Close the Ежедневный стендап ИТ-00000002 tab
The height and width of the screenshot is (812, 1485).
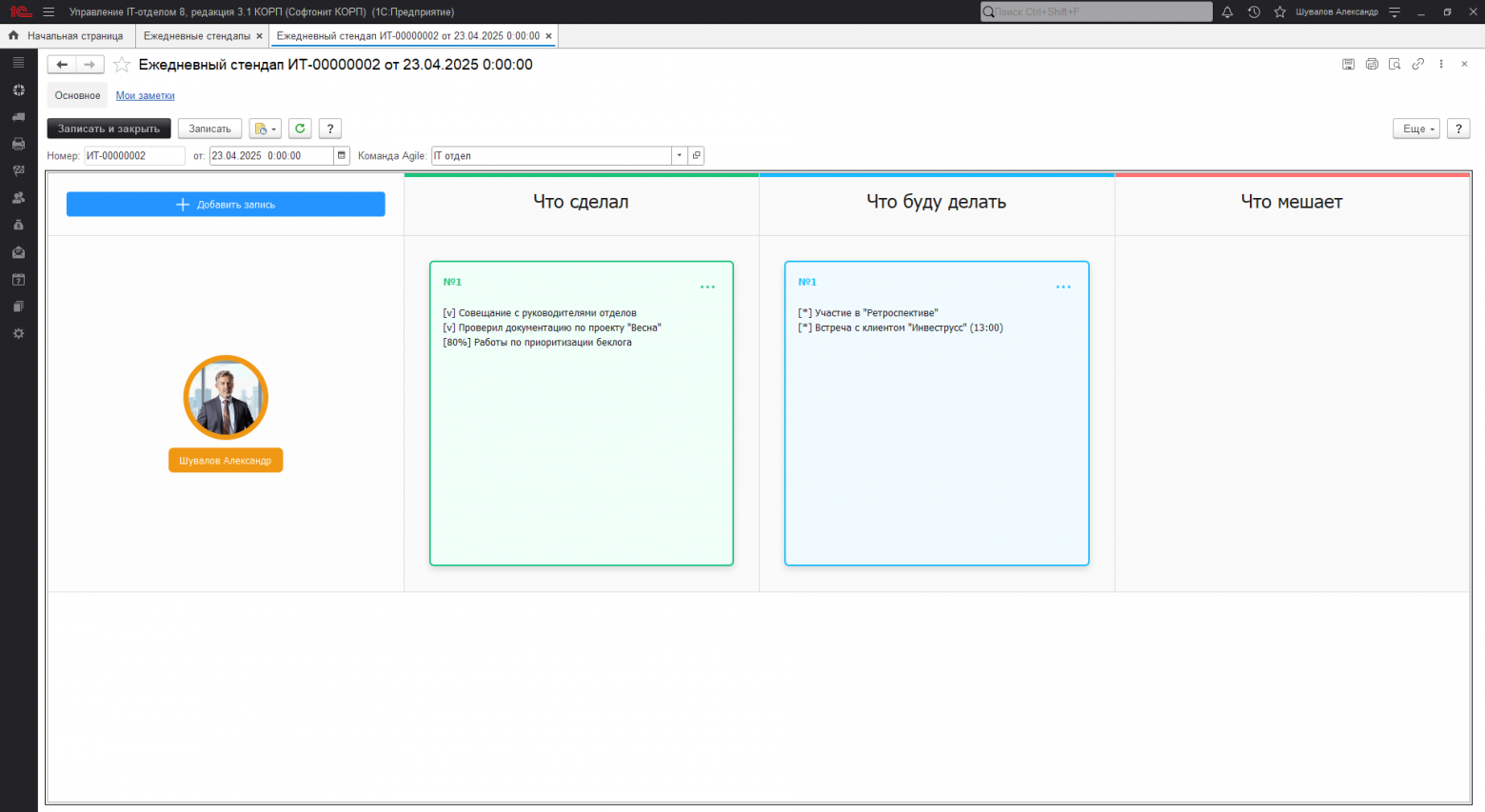[548, 36]
